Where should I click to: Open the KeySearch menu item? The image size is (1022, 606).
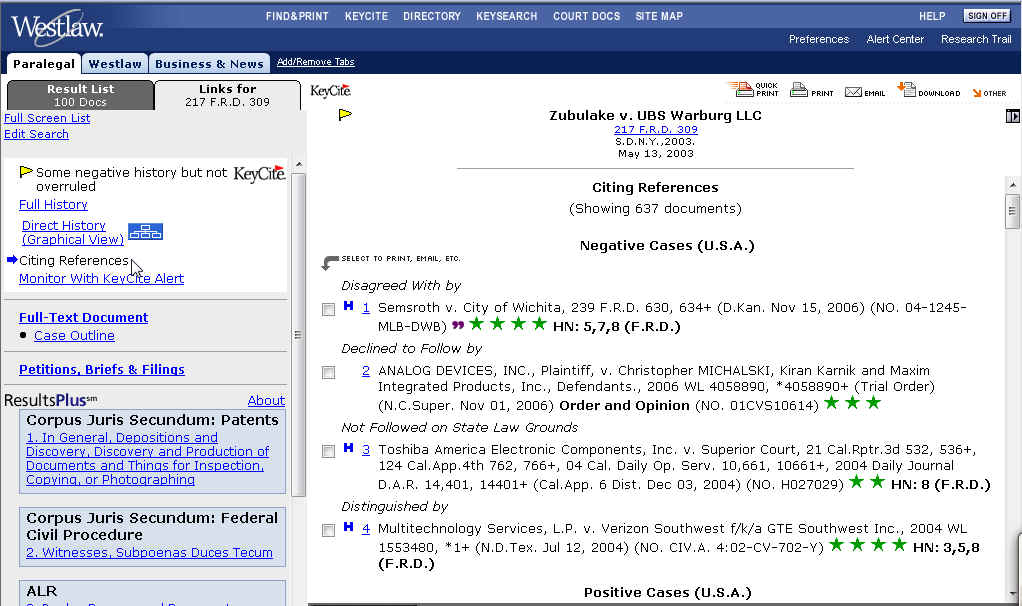(x=506, y=16)
